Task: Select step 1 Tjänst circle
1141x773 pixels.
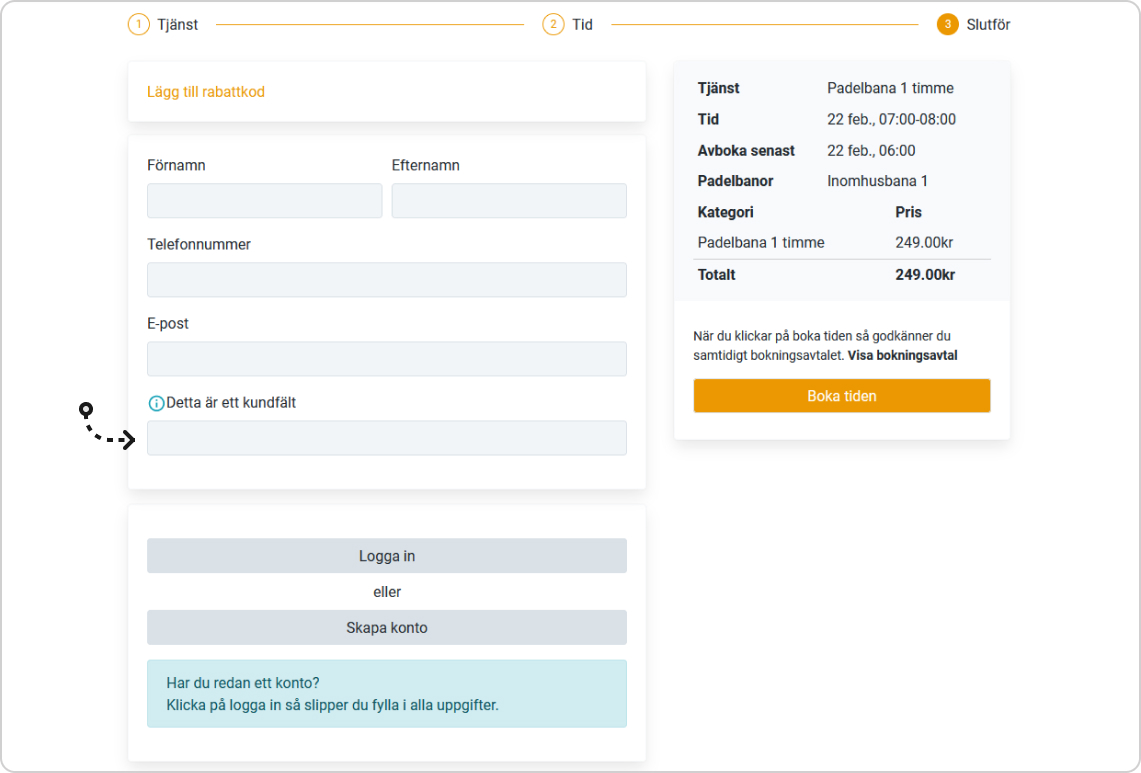Action: (x=138, y=25)
